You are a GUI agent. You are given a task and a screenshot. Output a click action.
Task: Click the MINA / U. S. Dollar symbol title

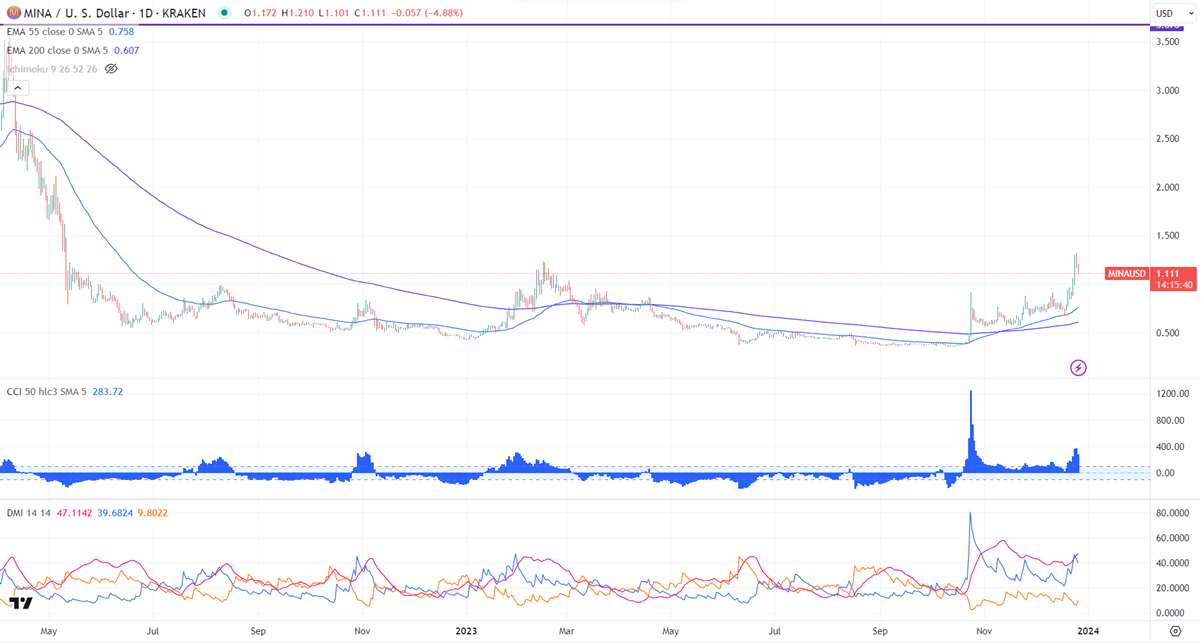[78, 13]
